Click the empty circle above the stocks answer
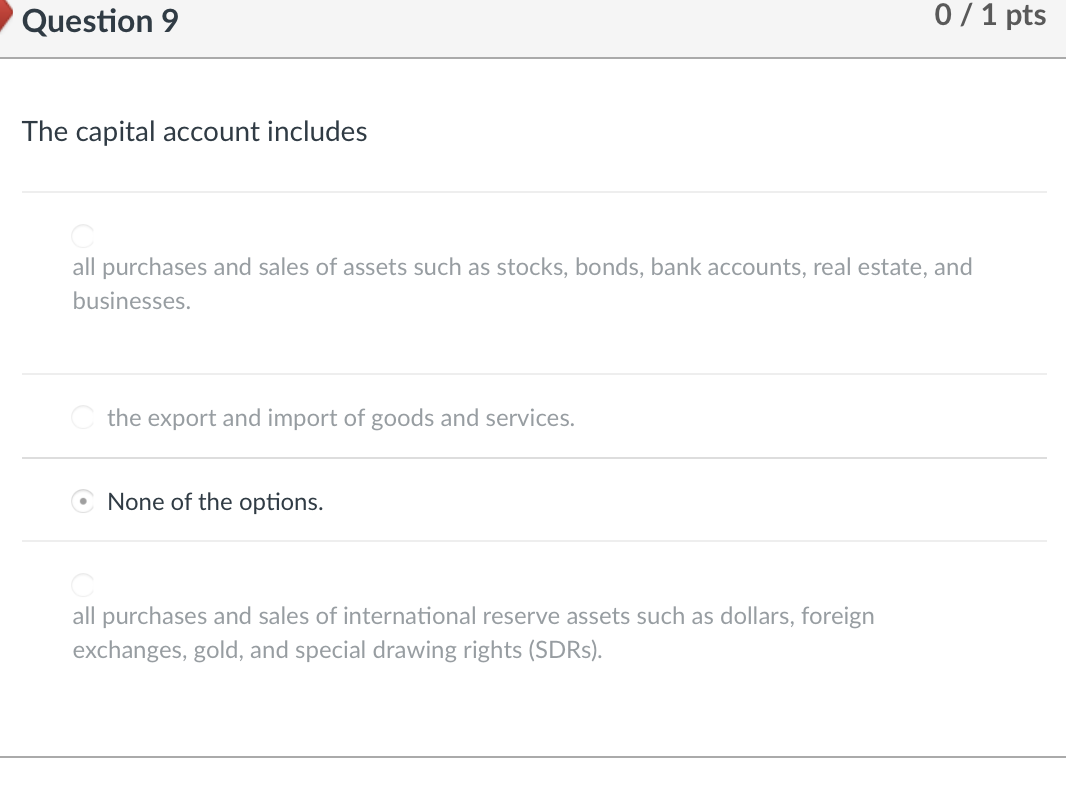 83,236
